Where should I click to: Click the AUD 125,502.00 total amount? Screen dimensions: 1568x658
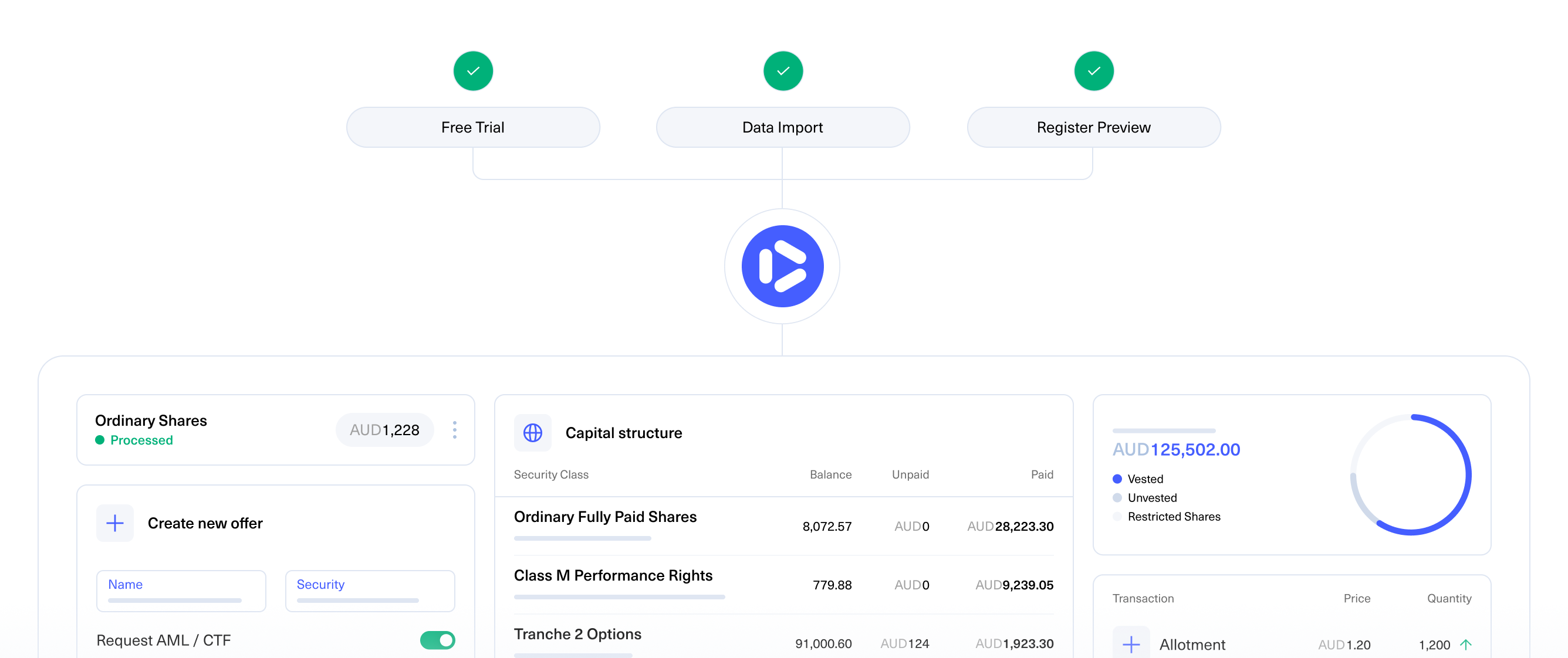point(1176,449)
